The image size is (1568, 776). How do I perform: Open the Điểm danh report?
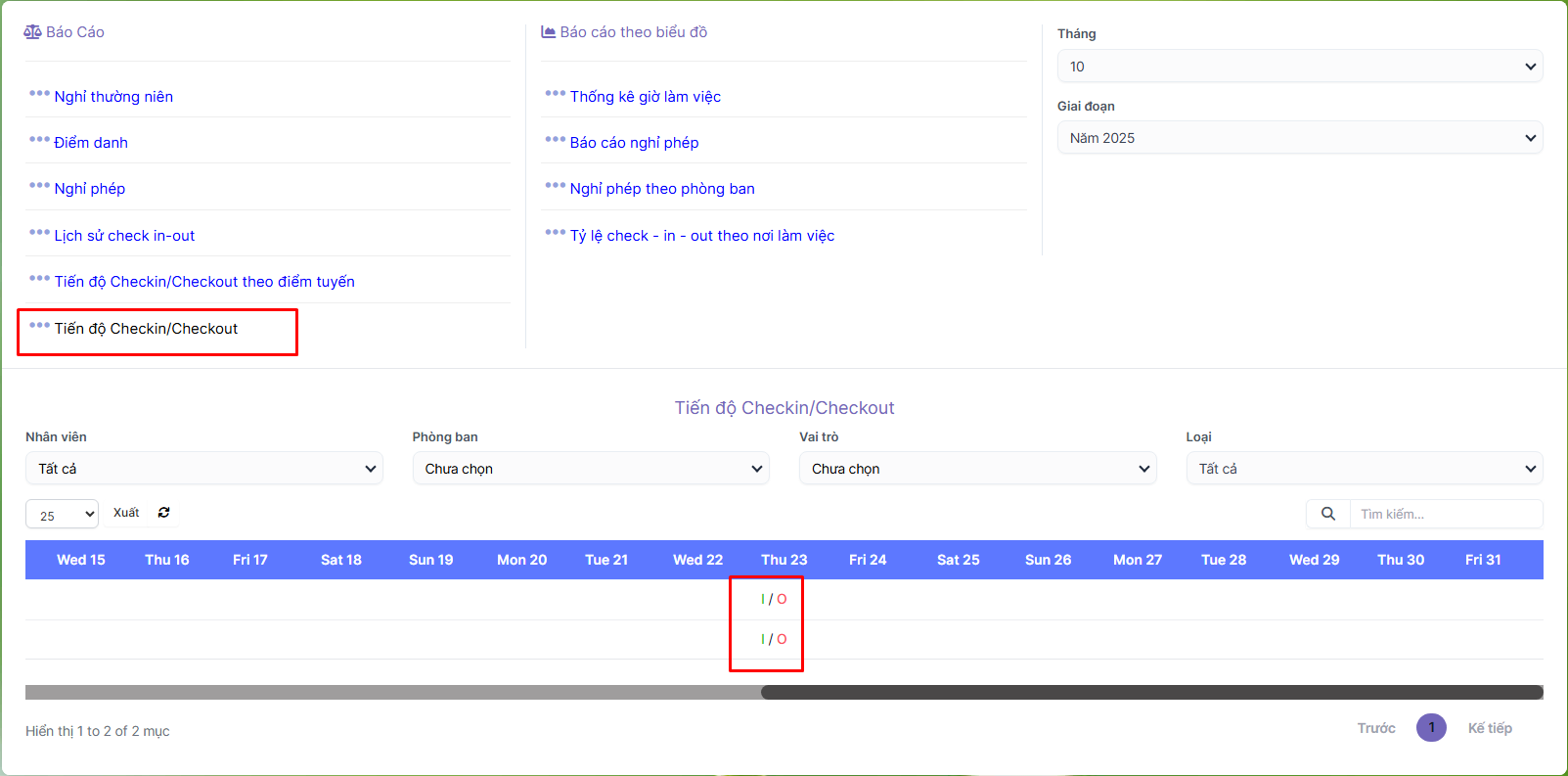[x=91, y=143]
